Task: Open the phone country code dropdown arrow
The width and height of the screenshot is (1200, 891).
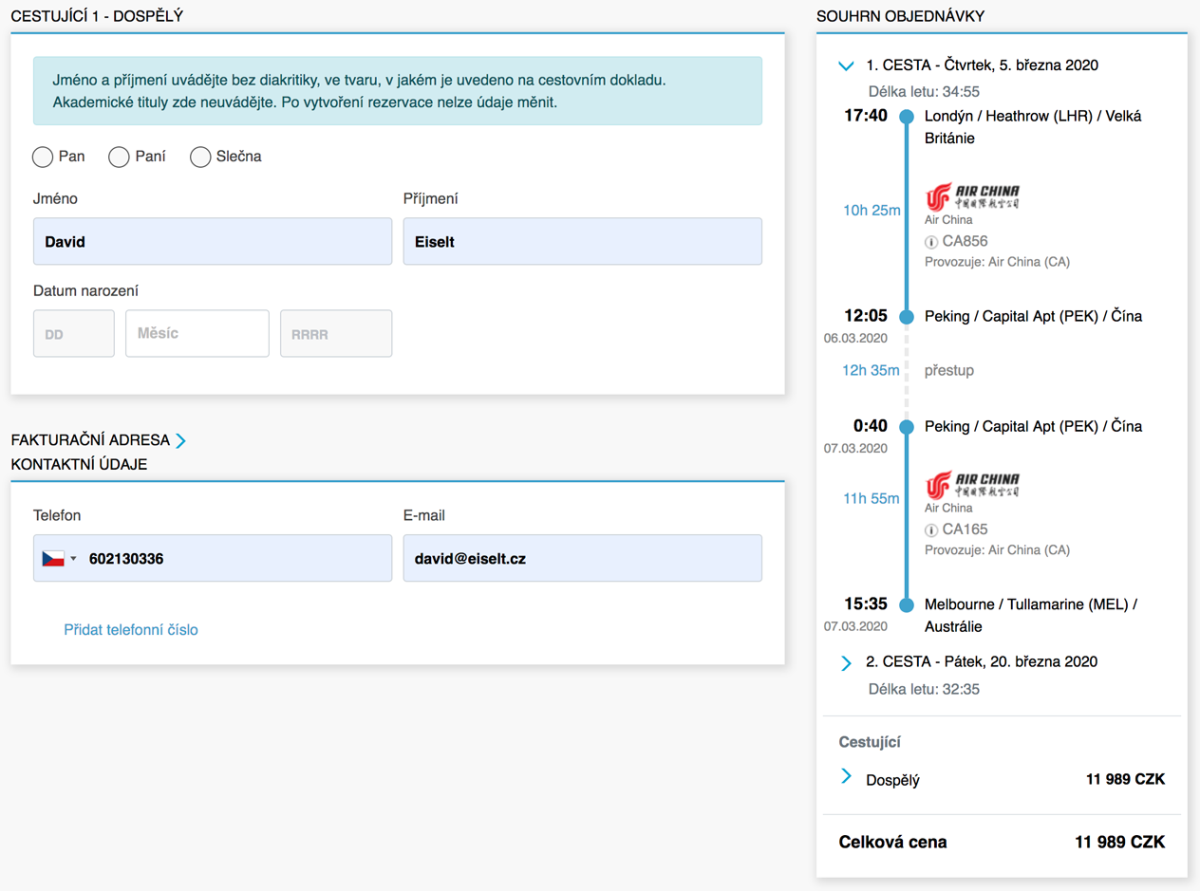Action: click(x=74, y=559)
